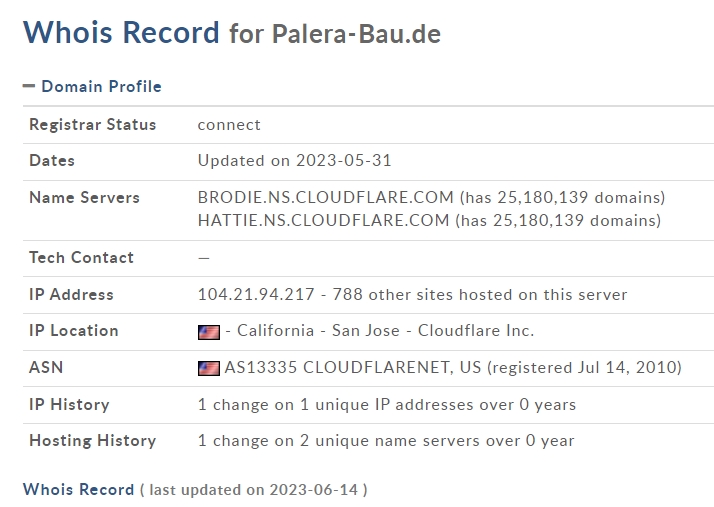This screenshot has height=507, width=714.
Task: Click the connect registrar status value
Action: pyautogui.click(x=229, y=125)
